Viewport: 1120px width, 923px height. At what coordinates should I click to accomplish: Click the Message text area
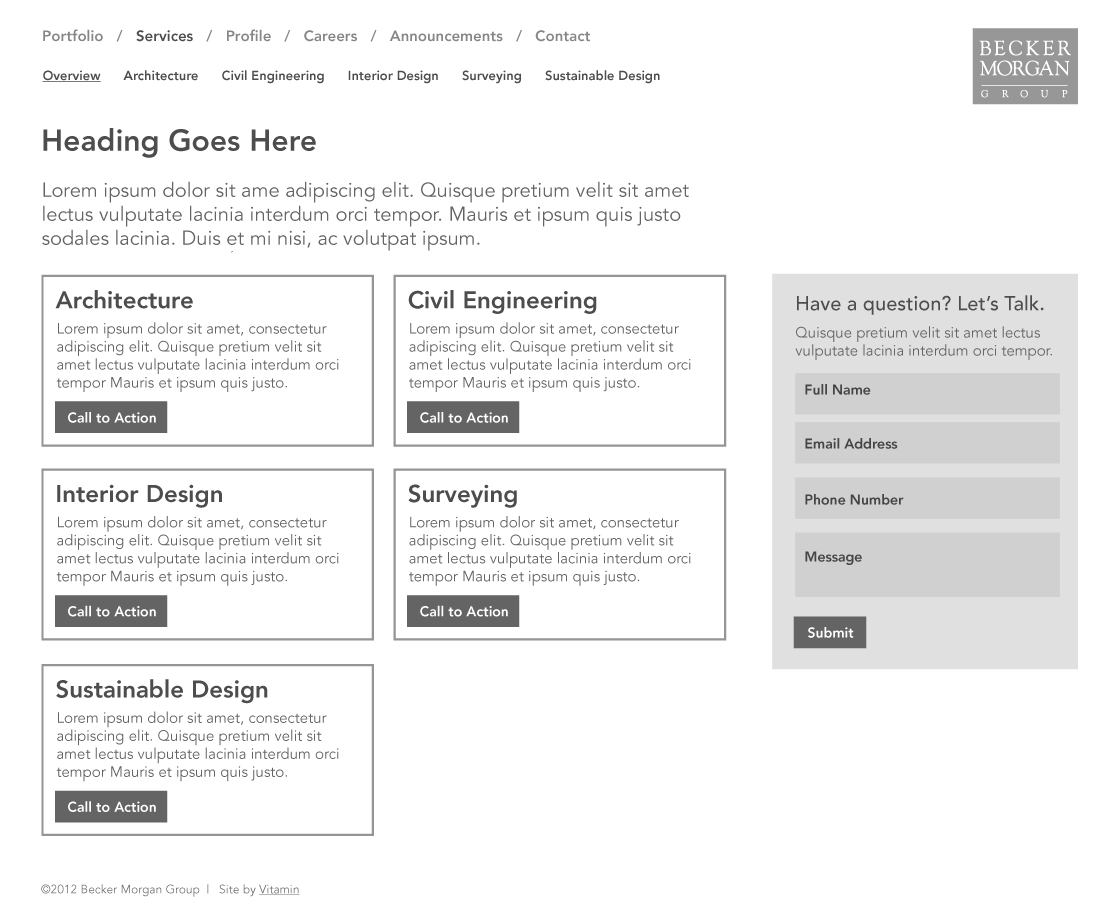click(x=927, y=565)
